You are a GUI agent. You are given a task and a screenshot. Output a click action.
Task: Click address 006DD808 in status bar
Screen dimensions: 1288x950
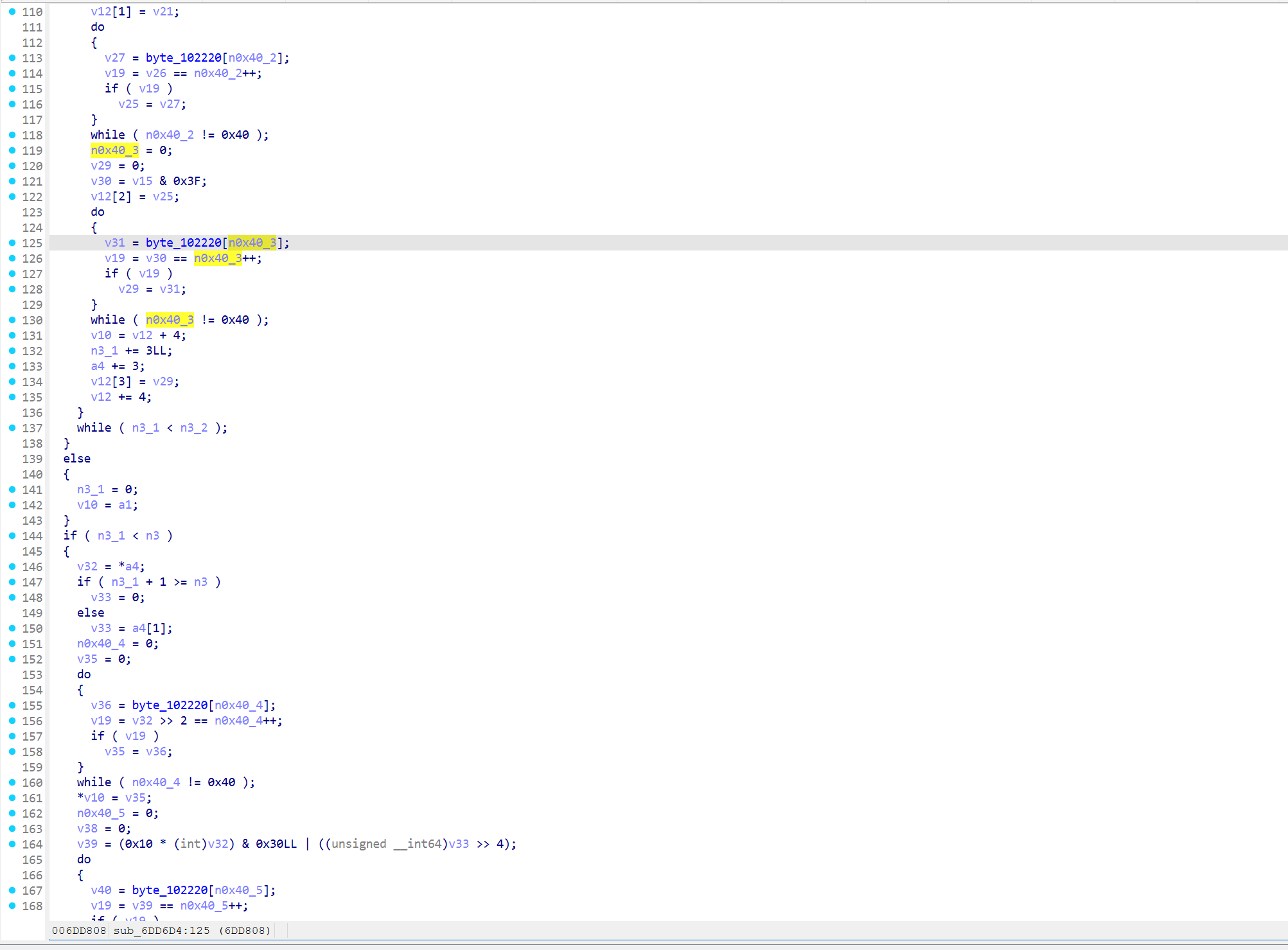(x=78, y=931)
